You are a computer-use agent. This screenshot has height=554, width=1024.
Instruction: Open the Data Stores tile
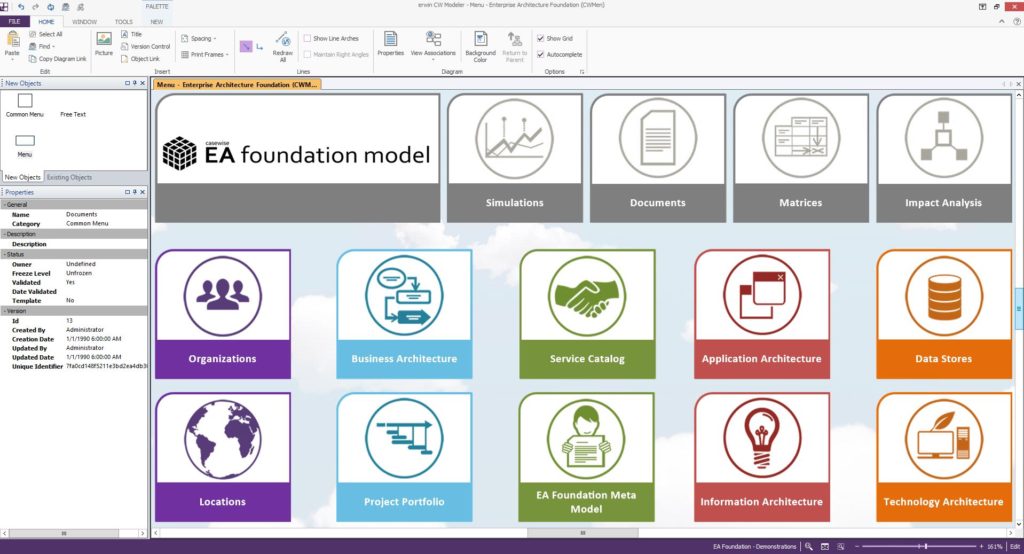[944, 314]
